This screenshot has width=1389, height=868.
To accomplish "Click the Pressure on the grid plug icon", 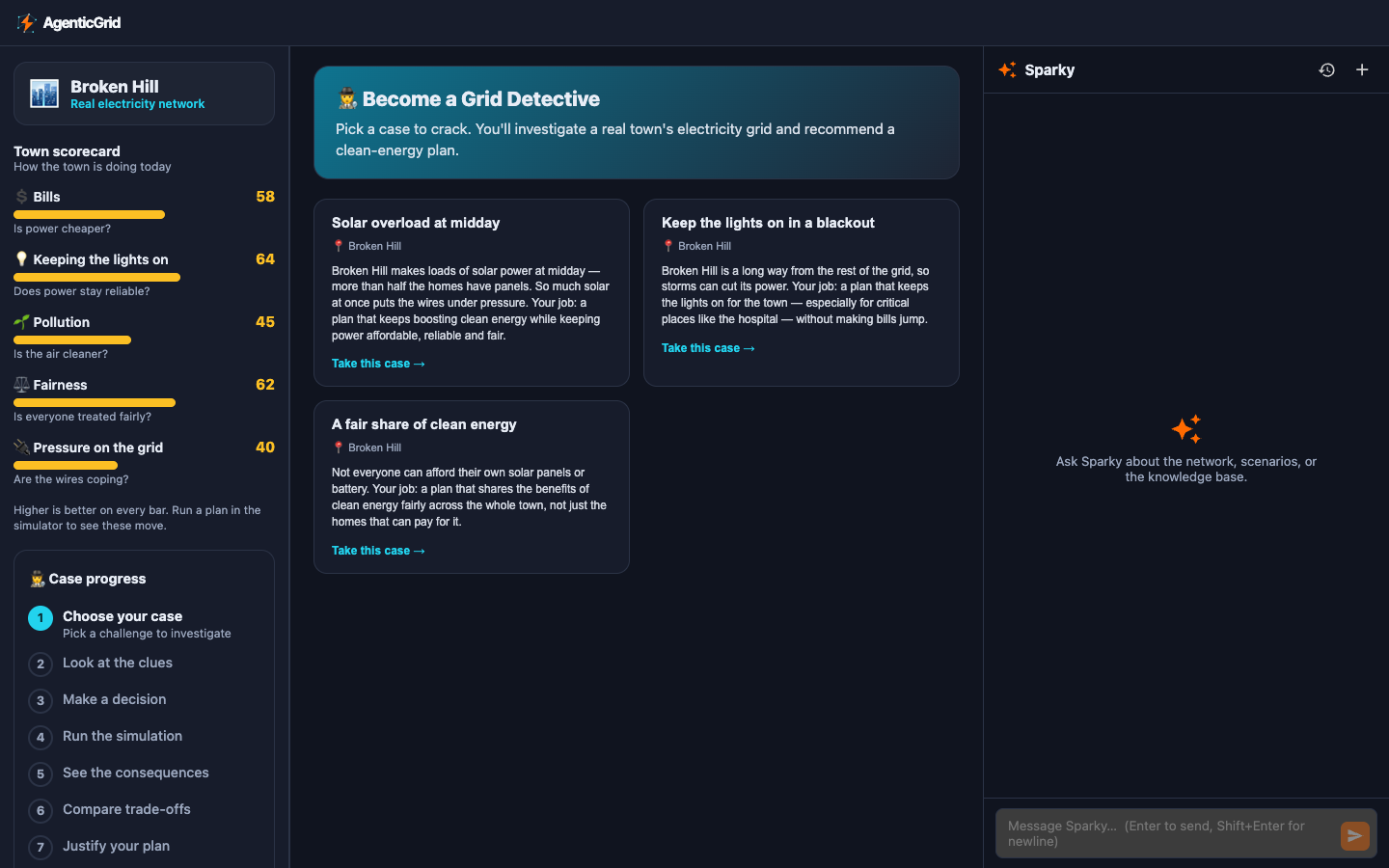I will coord(21,448).
